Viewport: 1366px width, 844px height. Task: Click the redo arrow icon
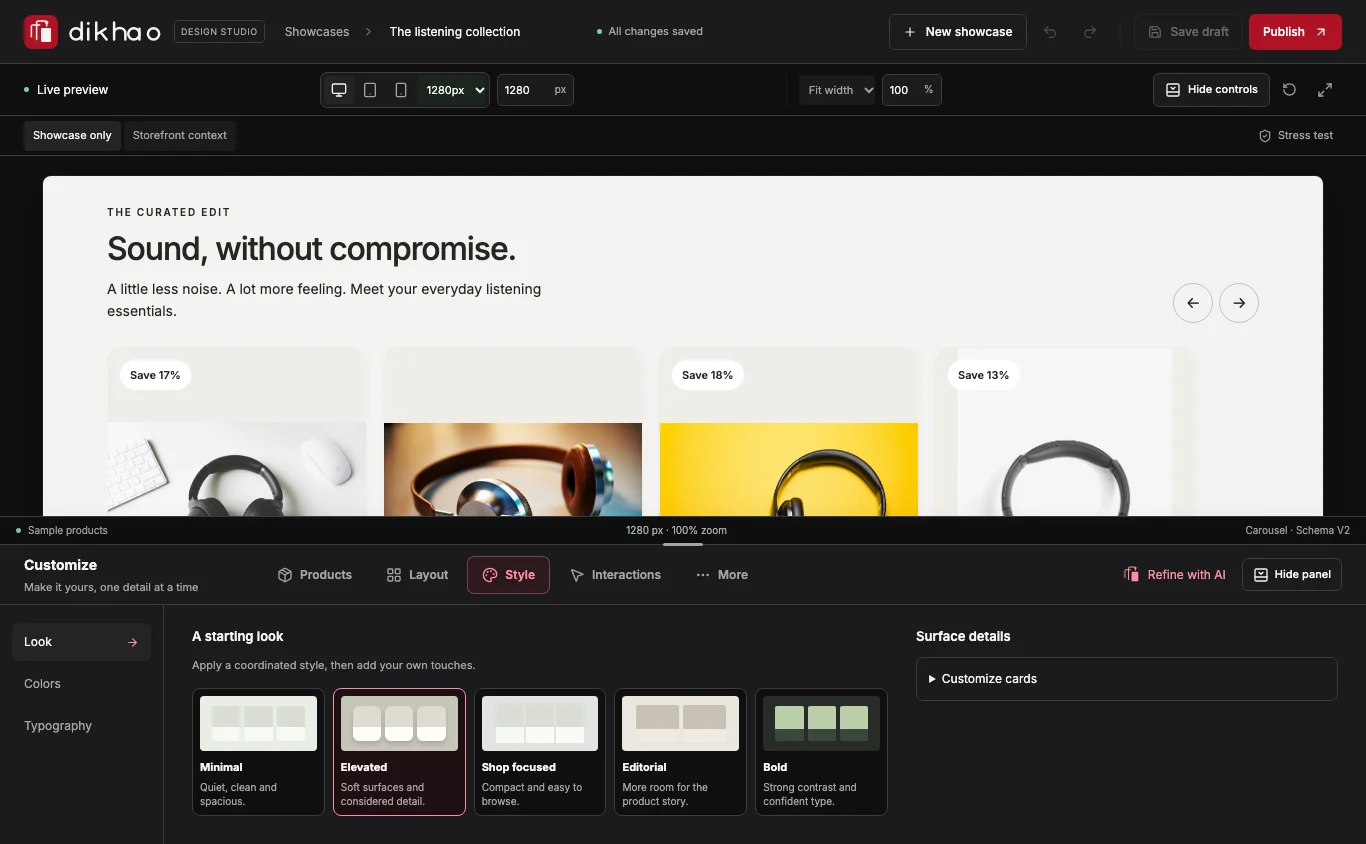(x=1090, y=32)
